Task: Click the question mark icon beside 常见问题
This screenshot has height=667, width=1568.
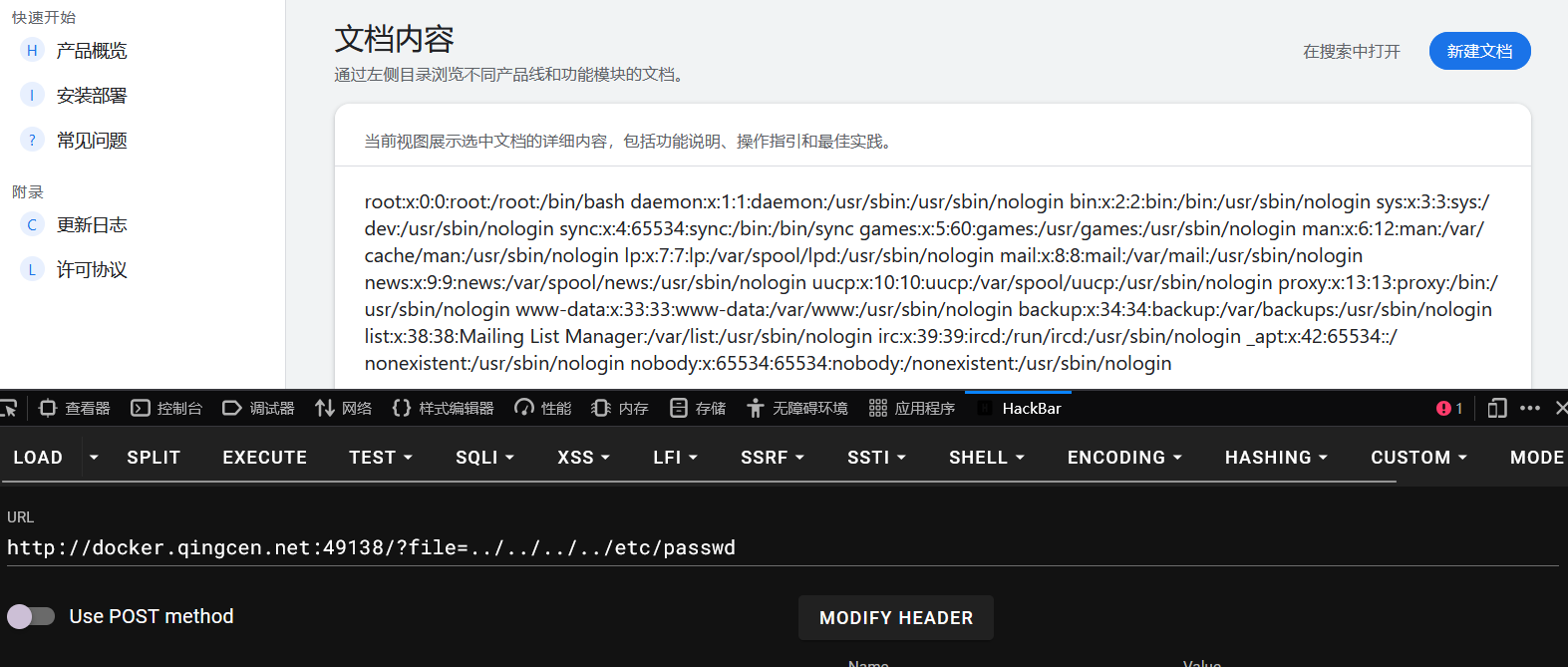Action: [32, 141]
